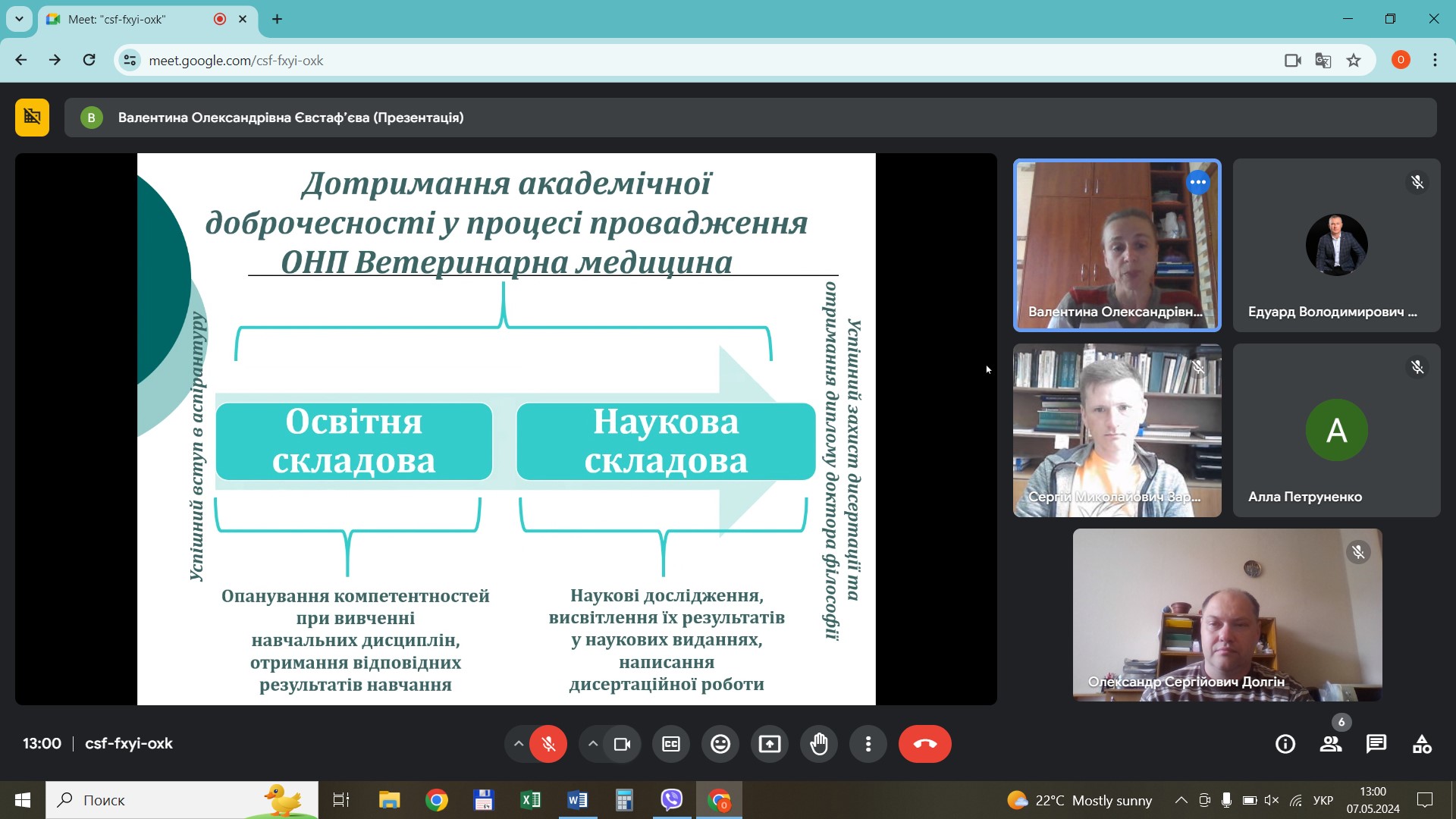1456x819 pixels.
Task: Open File Explorer from taskbar
Action: (389, 800)
